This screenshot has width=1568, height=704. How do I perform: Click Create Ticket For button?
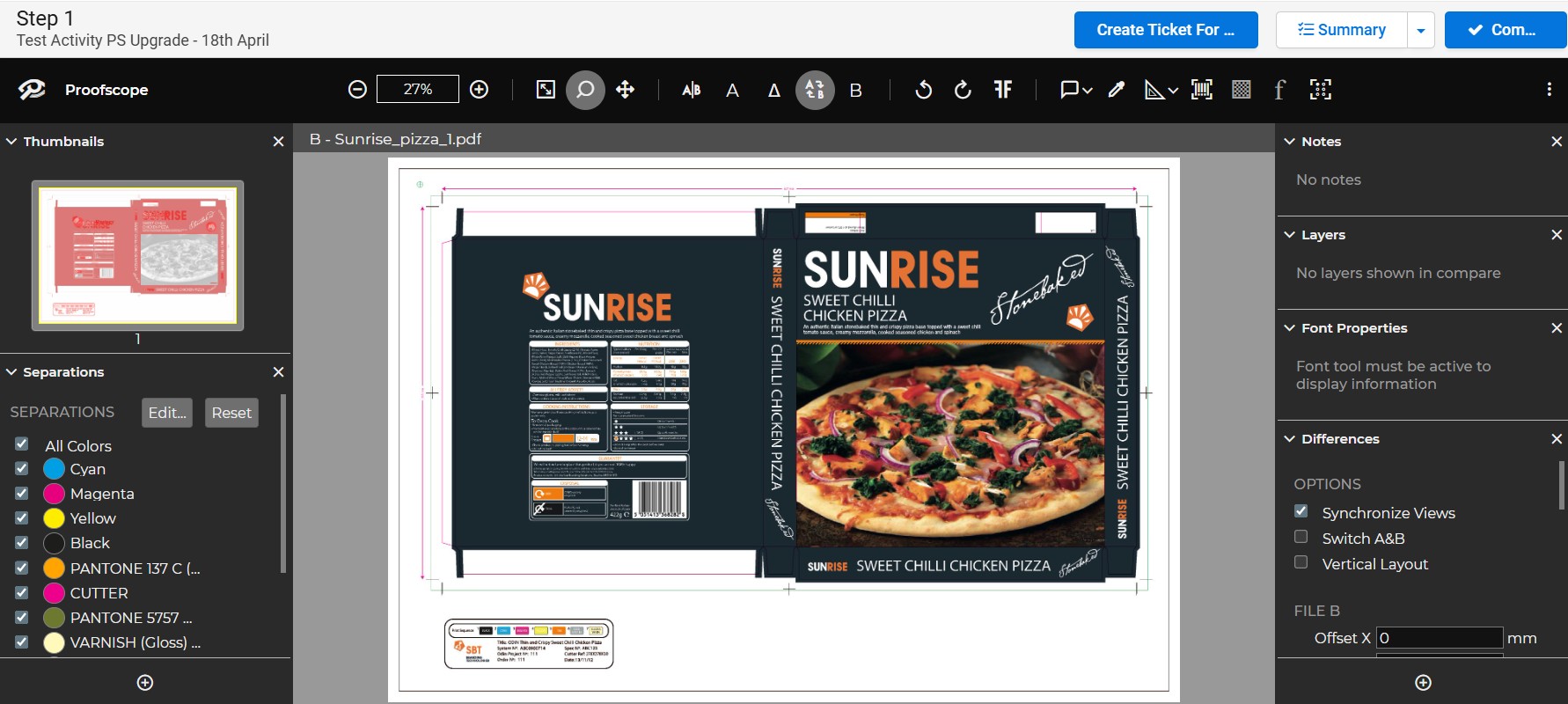coord(1166,30)
